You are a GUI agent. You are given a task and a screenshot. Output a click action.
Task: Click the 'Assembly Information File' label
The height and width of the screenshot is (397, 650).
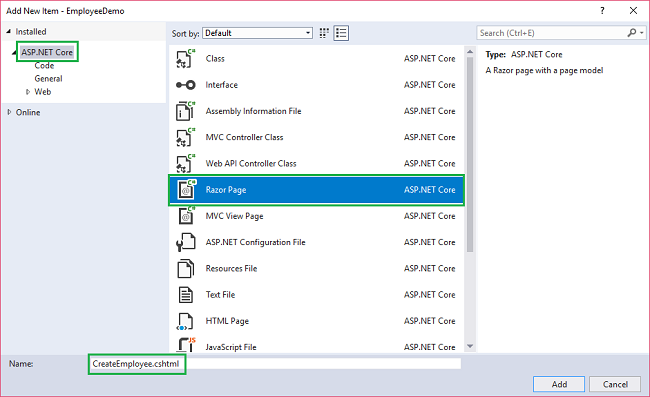pos(253,111)
